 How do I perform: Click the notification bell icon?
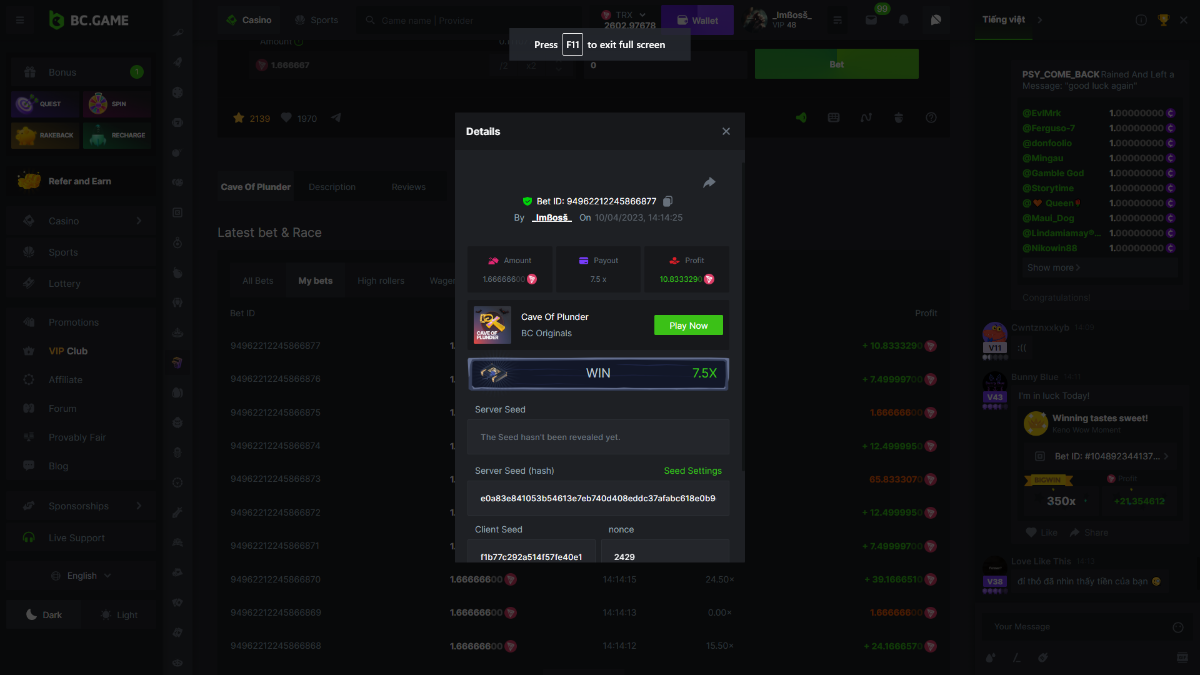(x=904, y=20)
